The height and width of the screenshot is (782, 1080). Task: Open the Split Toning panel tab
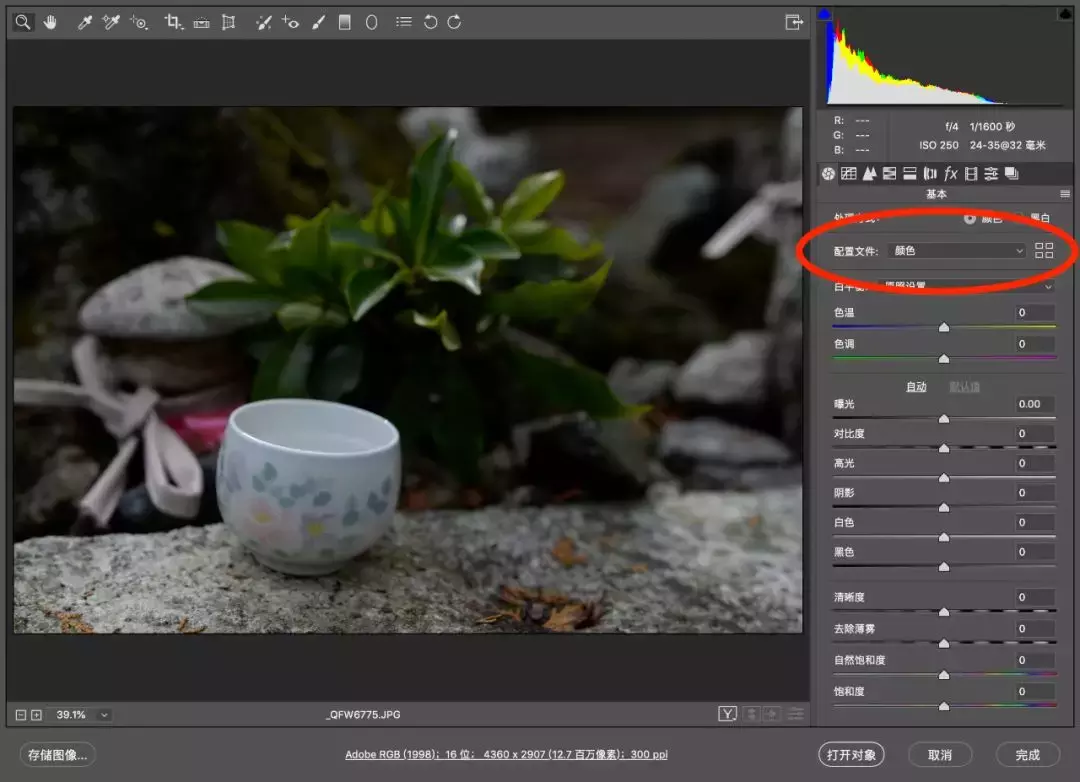(910, 174)
